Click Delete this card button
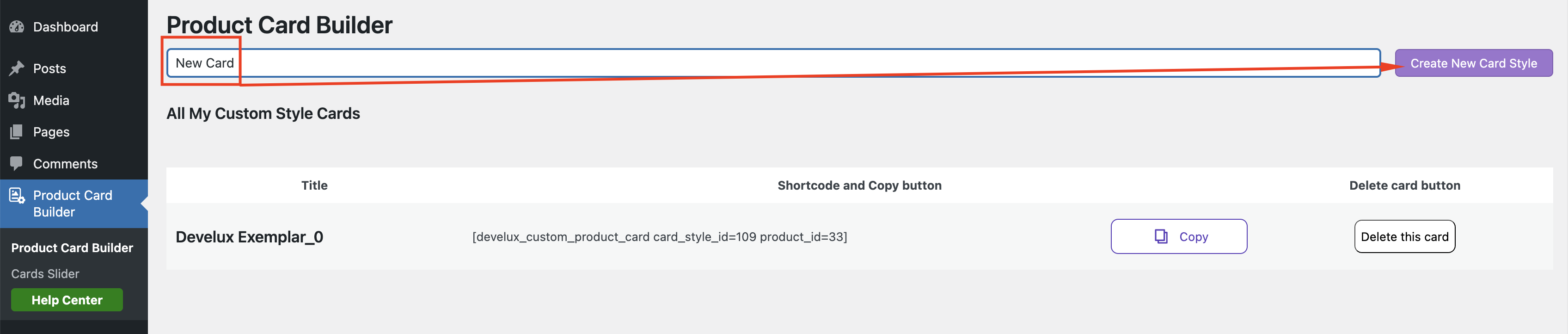The image size is (1568, 334). 1404,236
